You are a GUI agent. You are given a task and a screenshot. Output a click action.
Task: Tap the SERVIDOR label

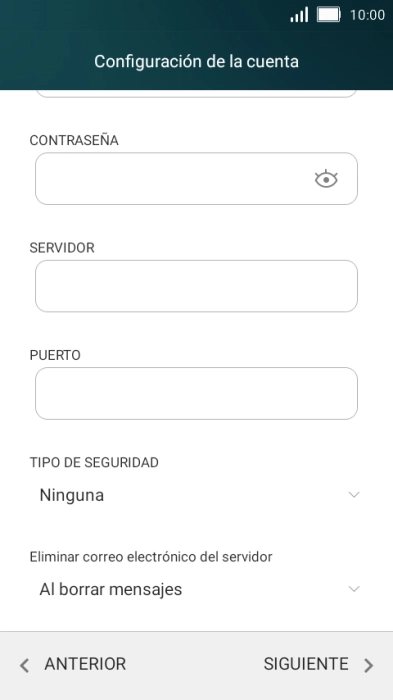[x=62, y=248]
